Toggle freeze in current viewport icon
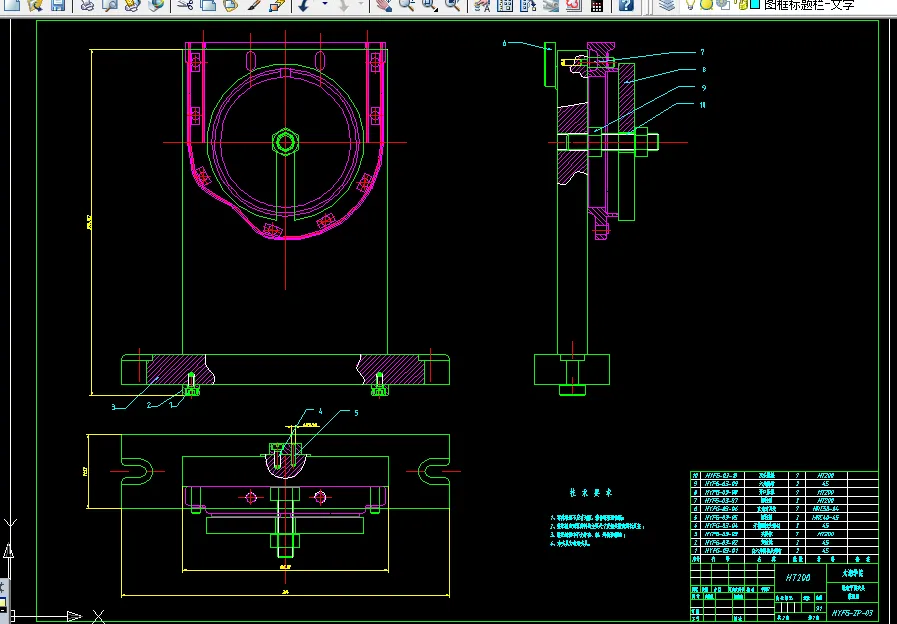This screenshot has width=897, height=624. point(723,5)
